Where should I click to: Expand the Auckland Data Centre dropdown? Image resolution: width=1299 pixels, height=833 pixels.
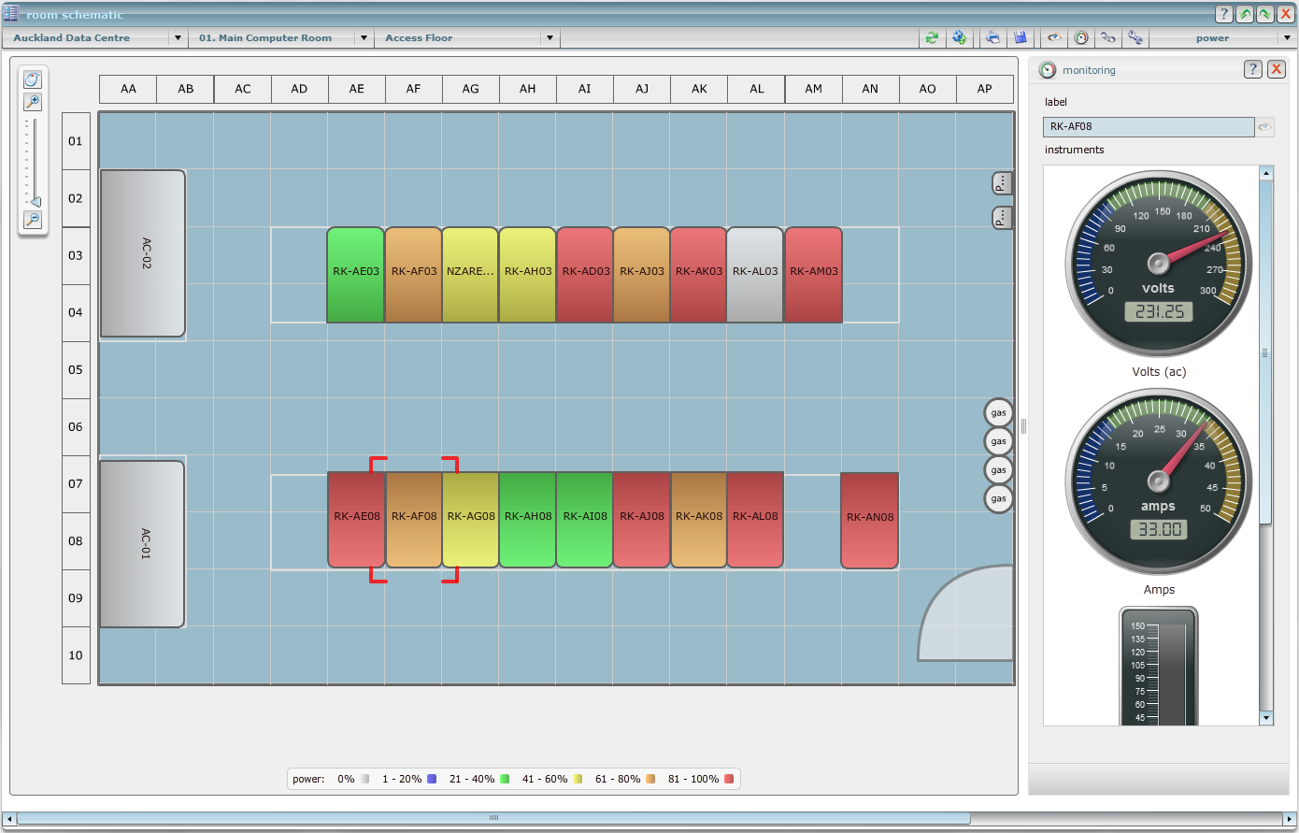pyautogui.click(x=178, y=38)
